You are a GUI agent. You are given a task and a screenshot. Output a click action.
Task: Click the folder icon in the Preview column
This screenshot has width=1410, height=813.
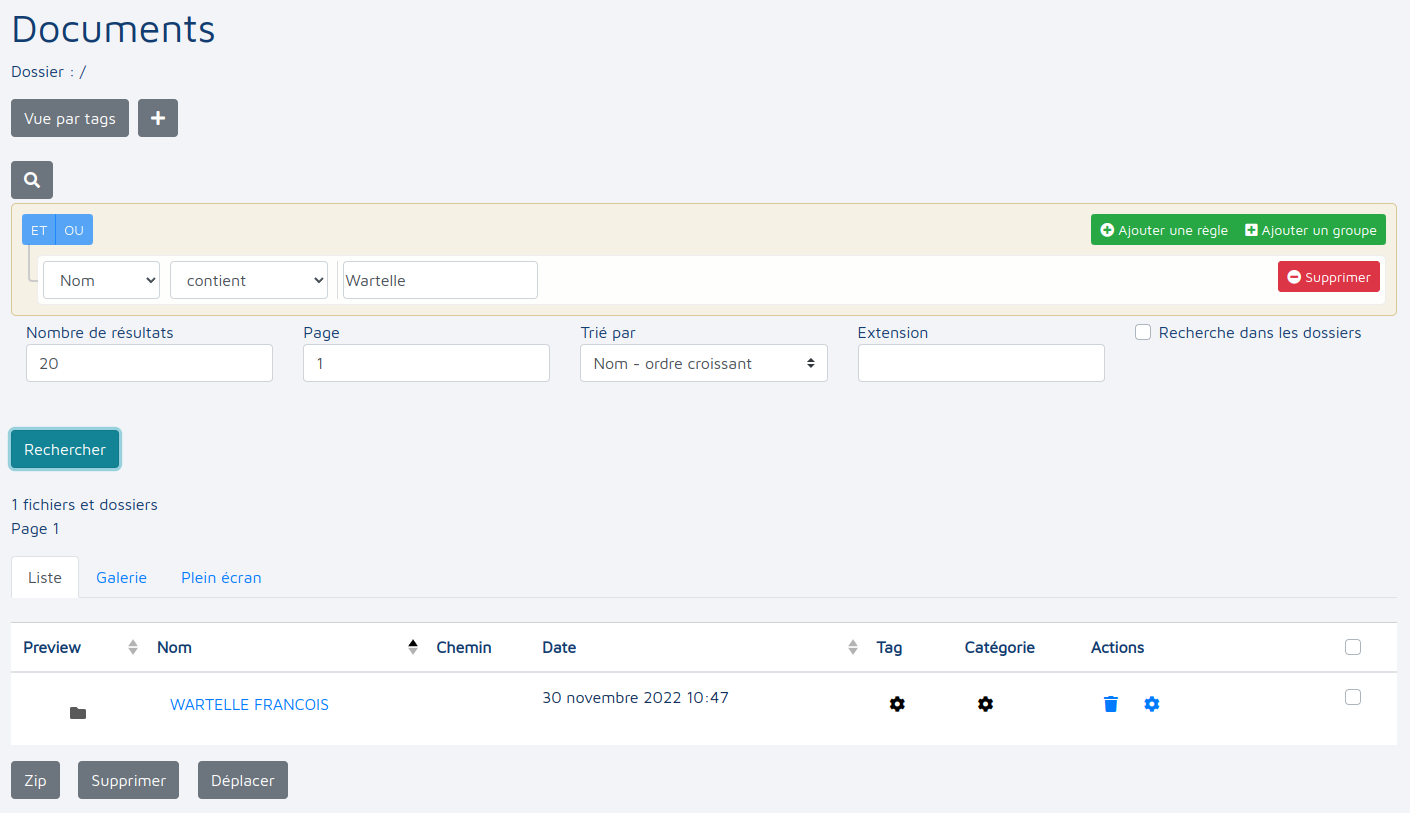pyautogui.click(x=78, y=713)
